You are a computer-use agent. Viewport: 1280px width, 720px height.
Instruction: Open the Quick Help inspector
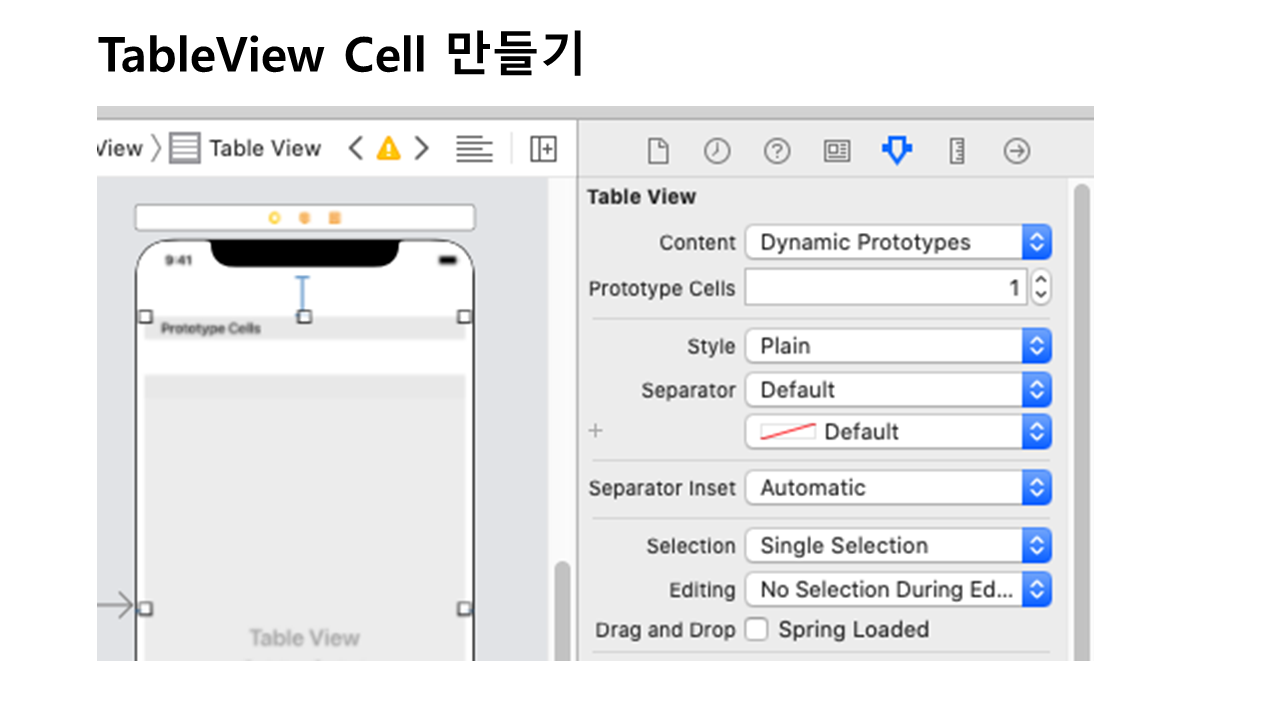tap(777, 151)
